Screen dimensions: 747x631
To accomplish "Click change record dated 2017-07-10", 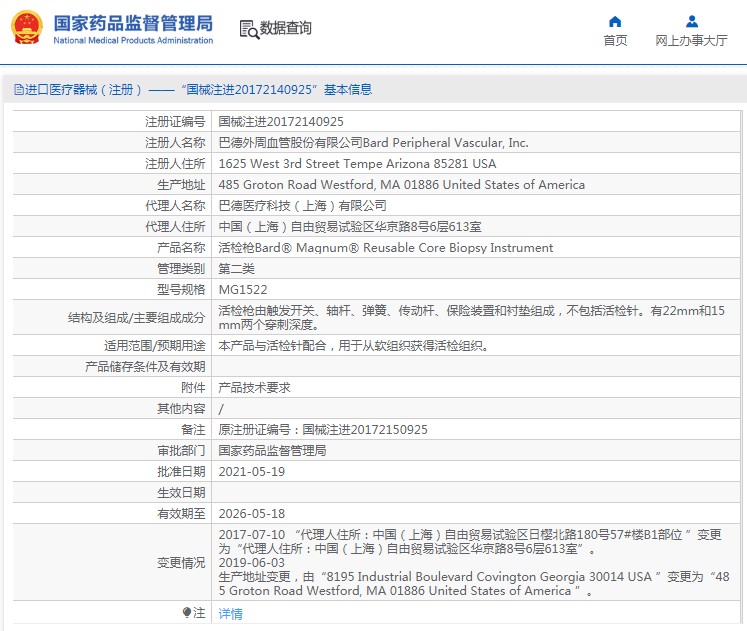I will pos(470,542).
